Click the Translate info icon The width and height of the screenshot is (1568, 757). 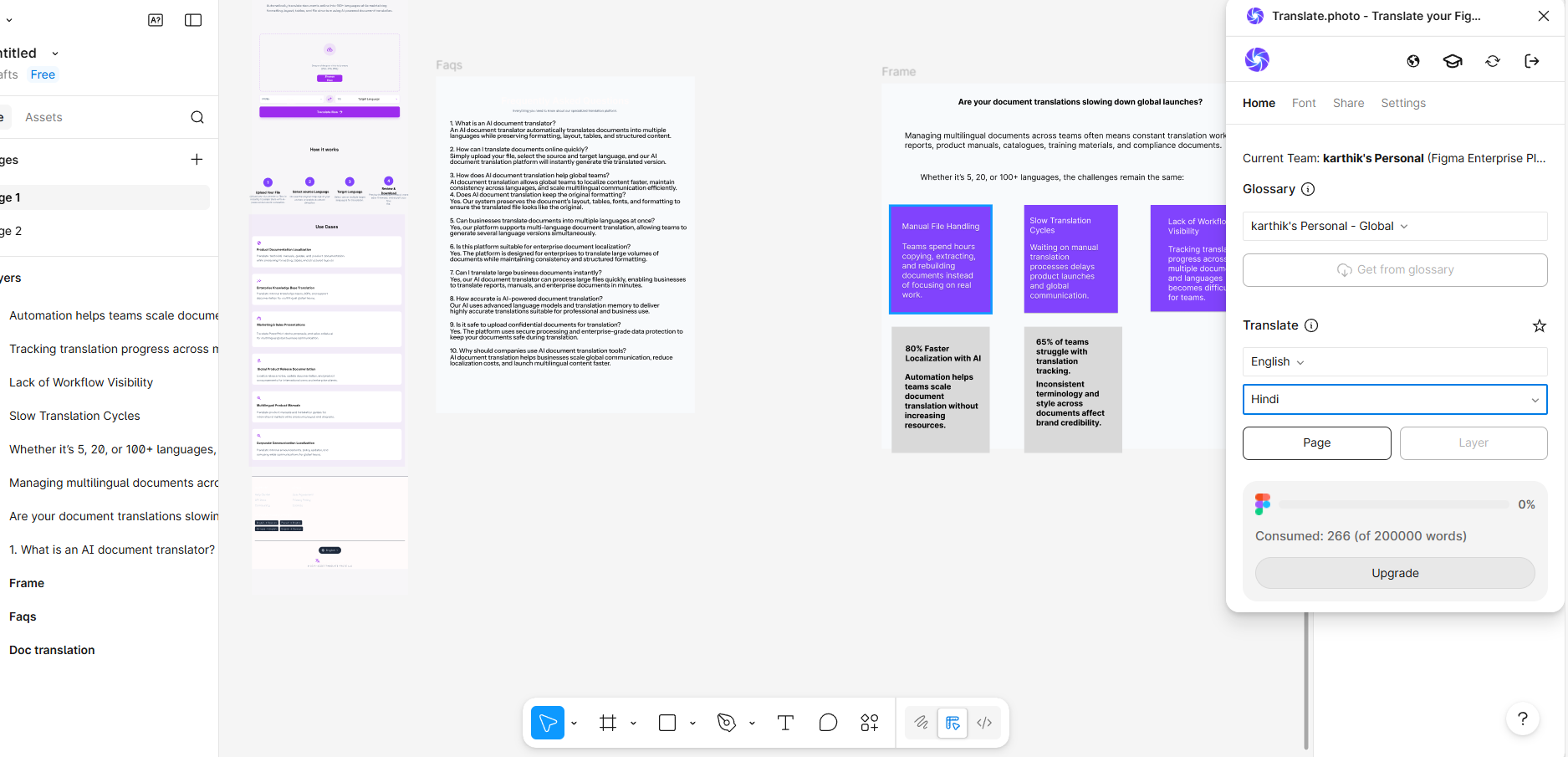[x=1311, y=325]
